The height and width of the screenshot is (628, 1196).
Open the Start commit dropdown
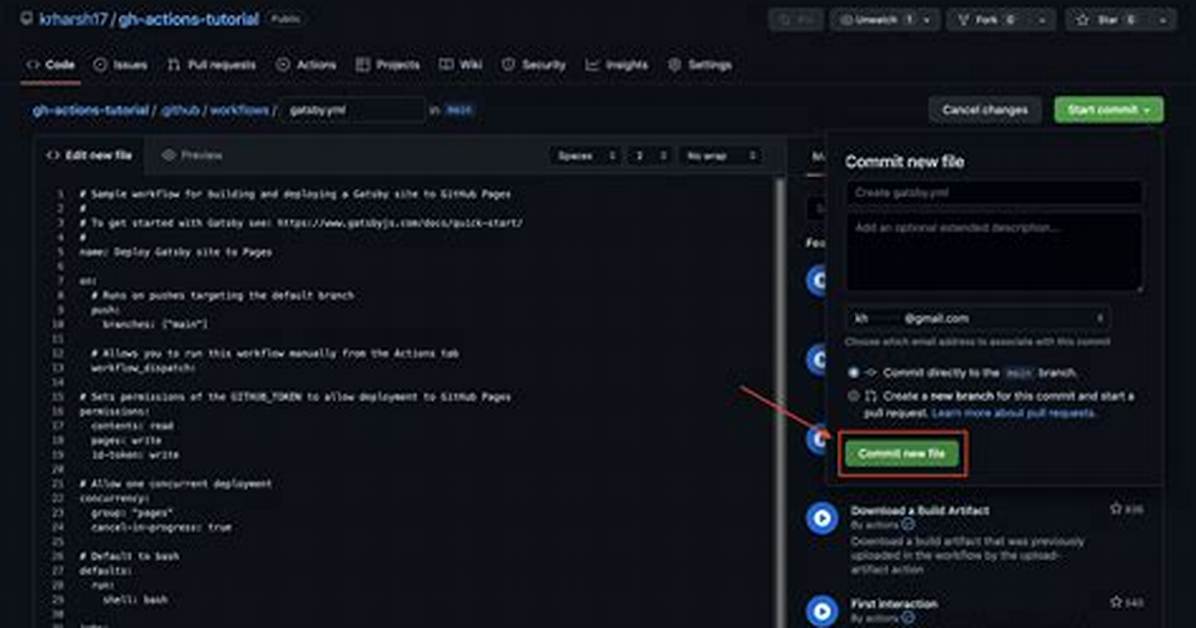coord(1108,110)
